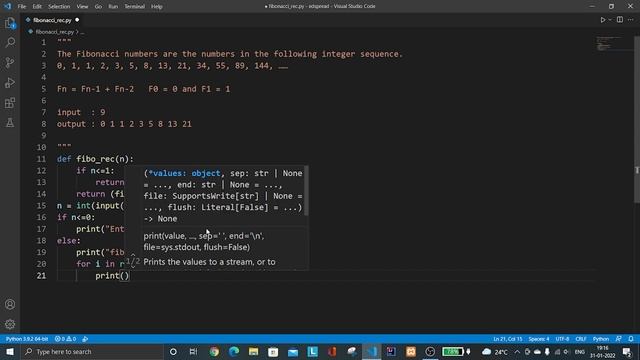Show hidden system tray icons chevron
The image size is (640, 360).
pos(517,352)
